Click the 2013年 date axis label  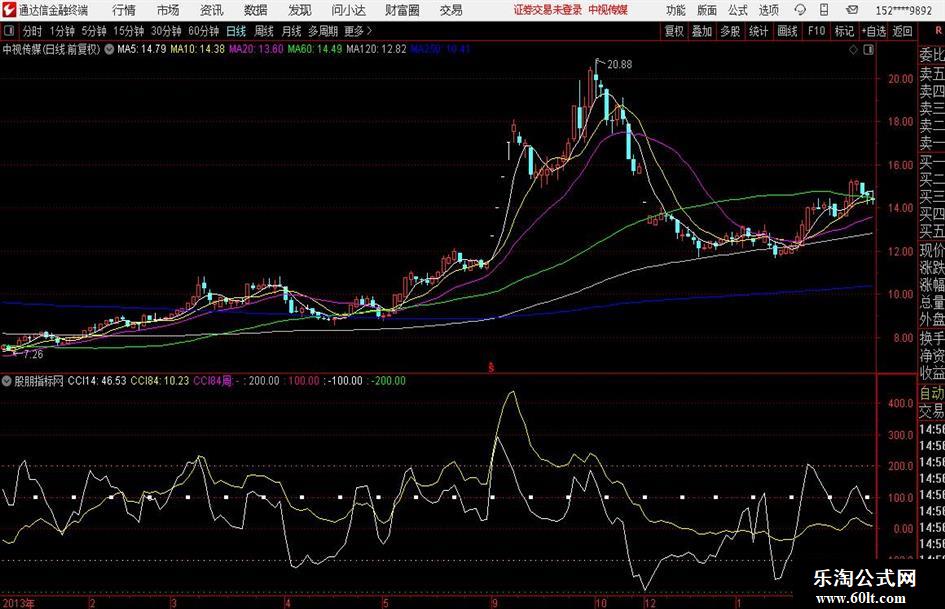coord(18,603)
